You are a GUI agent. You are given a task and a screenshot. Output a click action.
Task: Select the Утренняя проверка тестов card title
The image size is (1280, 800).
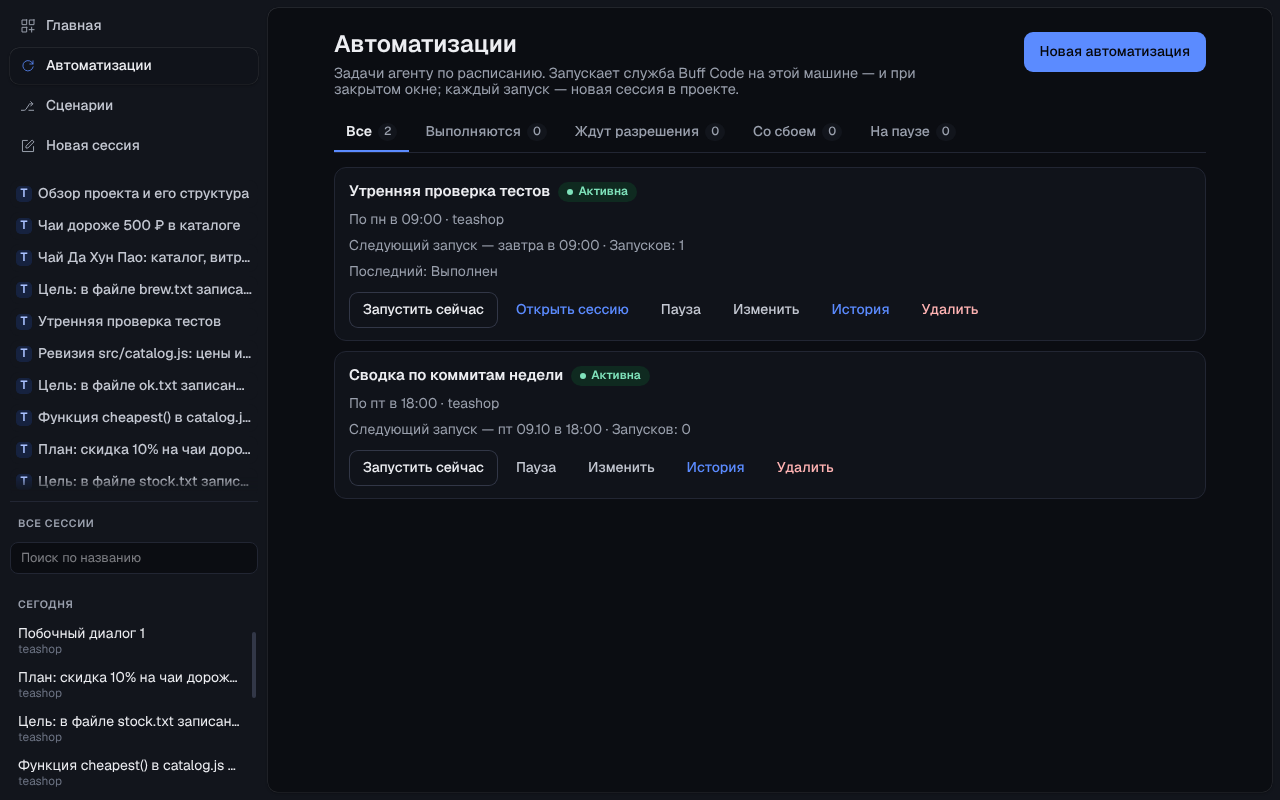(449, 191)
